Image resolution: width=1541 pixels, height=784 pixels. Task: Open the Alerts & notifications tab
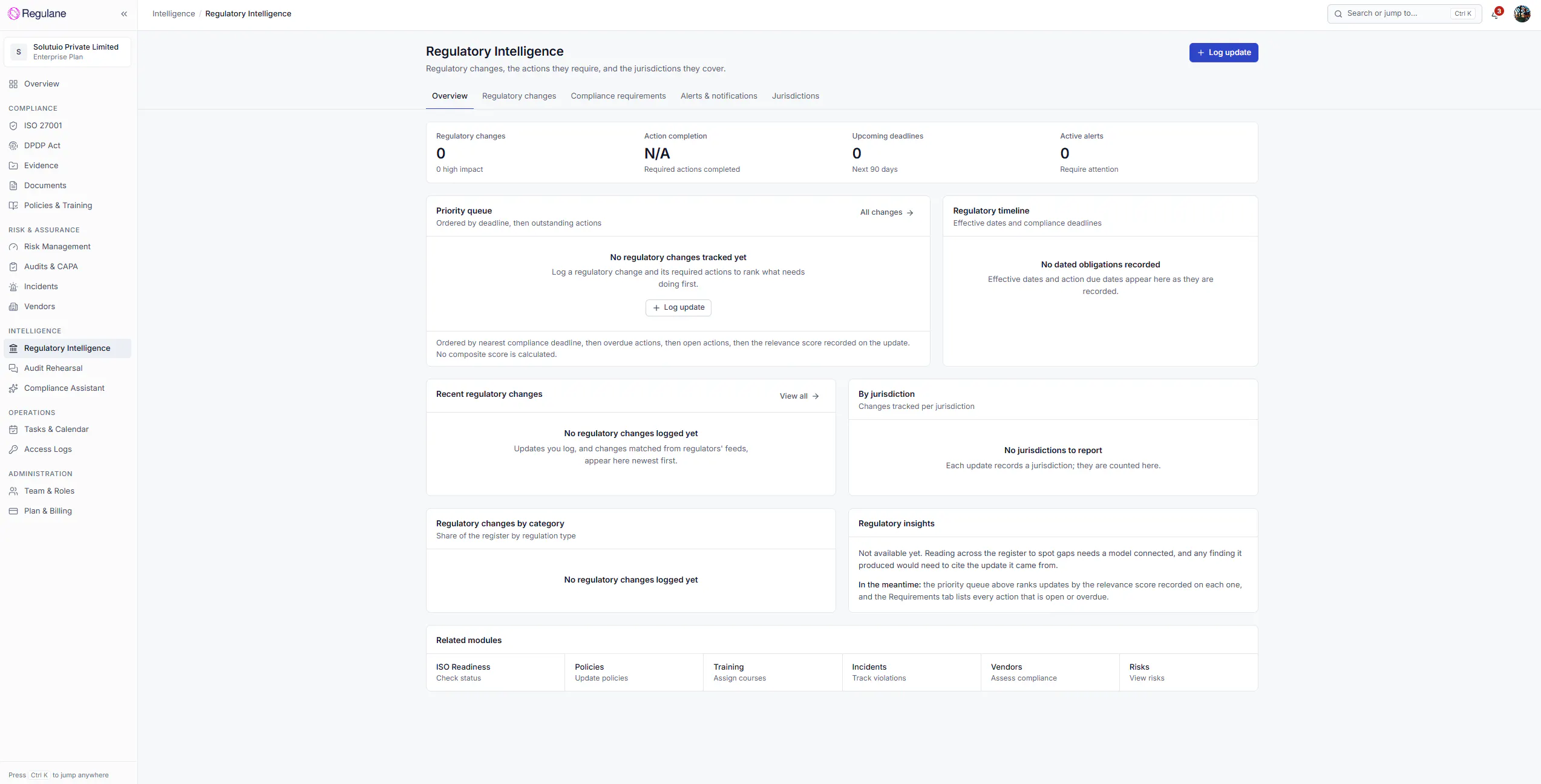pyautogui.click(x=718, y=96)
